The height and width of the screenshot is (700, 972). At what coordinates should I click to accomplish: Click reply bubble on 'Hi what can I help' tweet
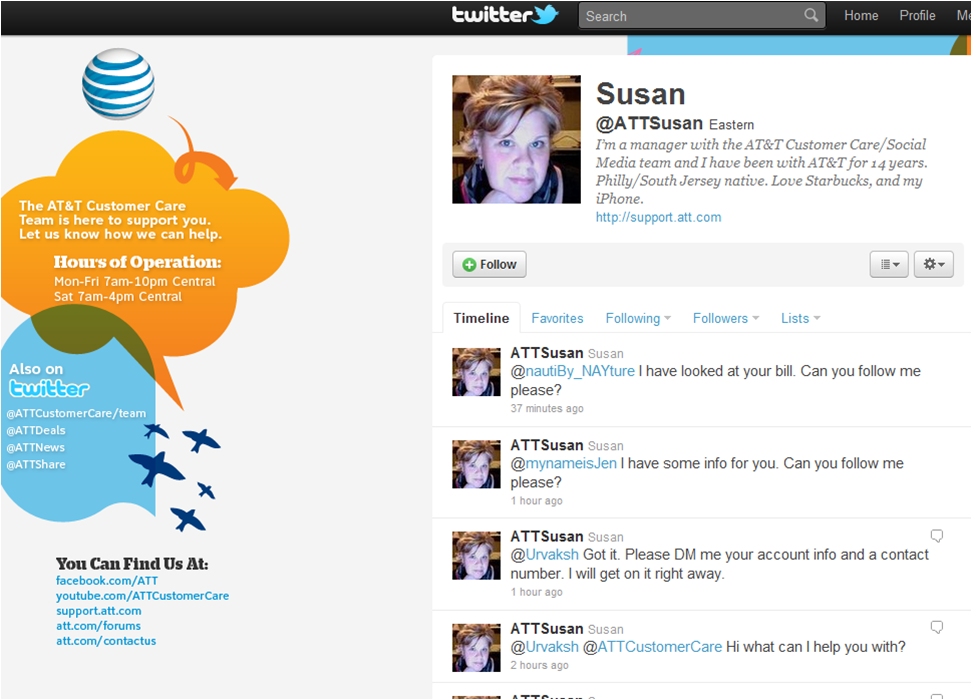pyautogui.click(x=936, y=628)
